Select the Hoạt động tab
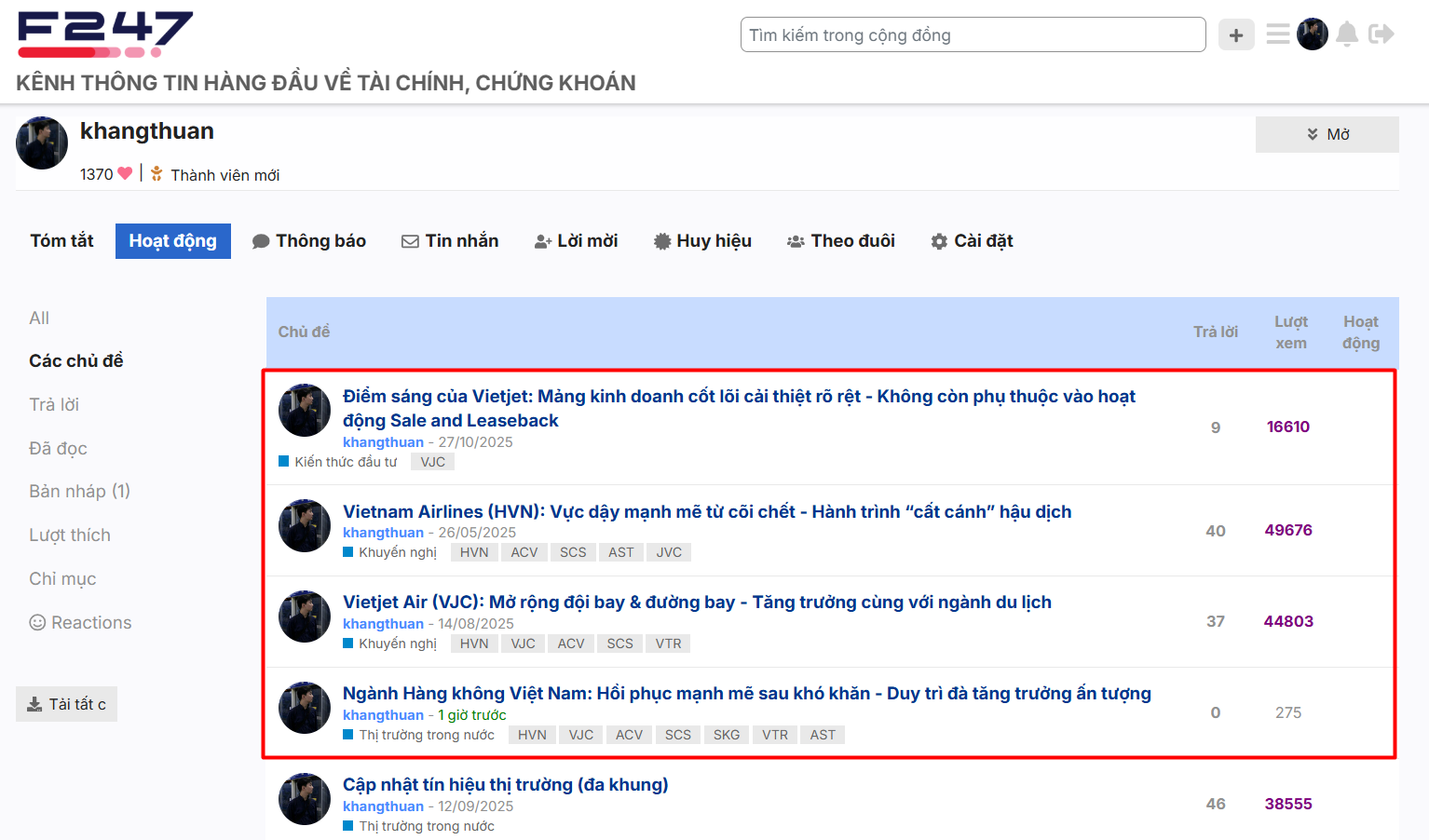 coord(173,241)
